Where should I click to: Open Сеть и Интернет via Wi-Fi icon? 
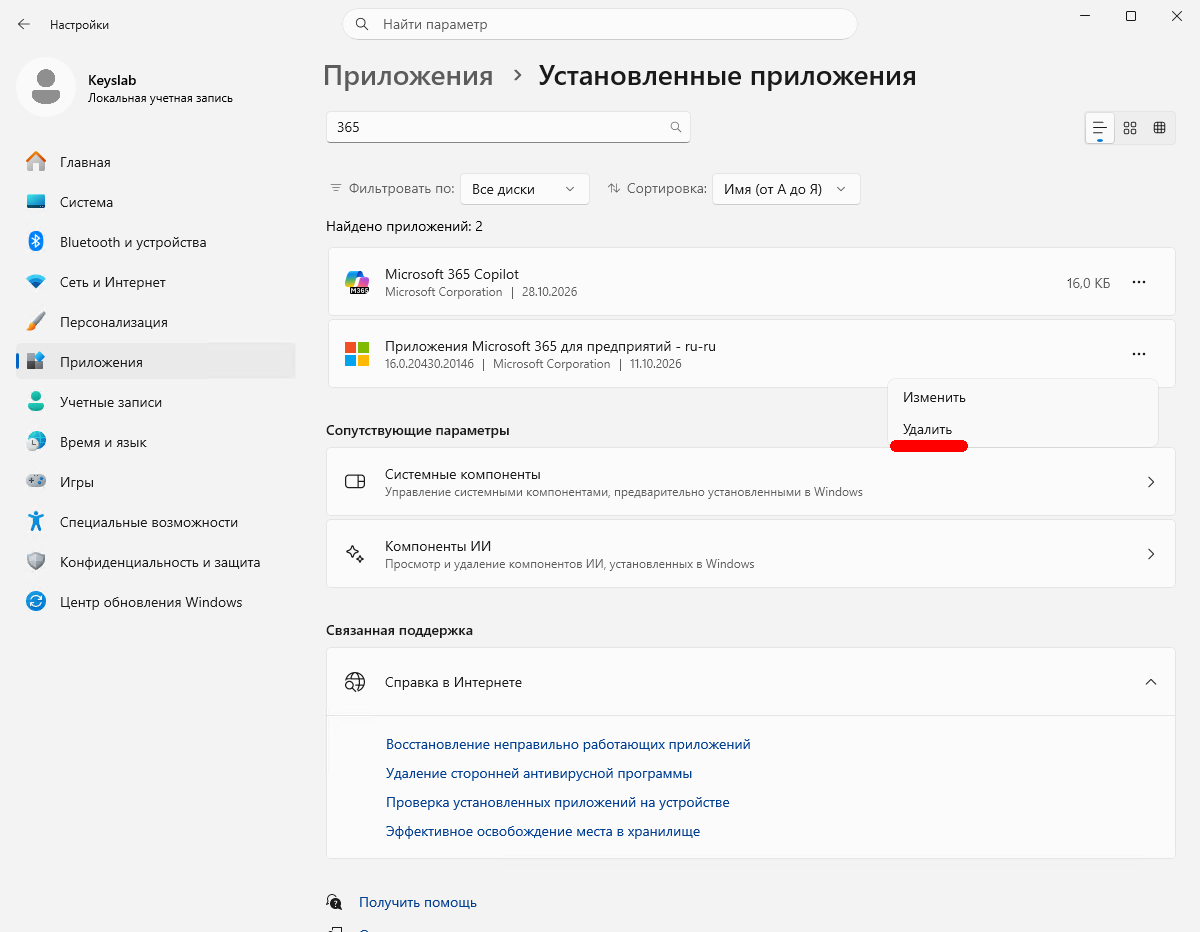click(x=36, y=282)
